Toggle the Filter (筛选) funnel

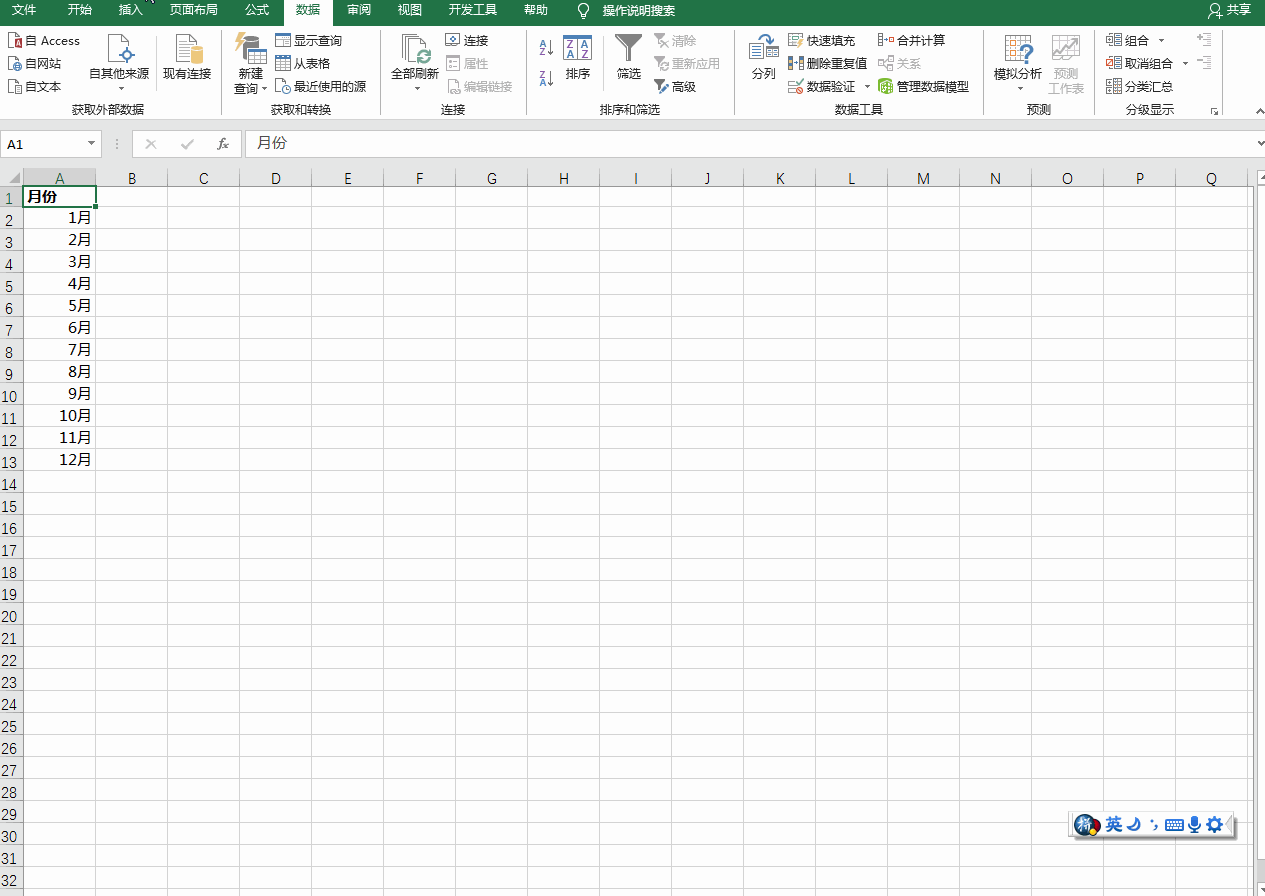[629, 59]
